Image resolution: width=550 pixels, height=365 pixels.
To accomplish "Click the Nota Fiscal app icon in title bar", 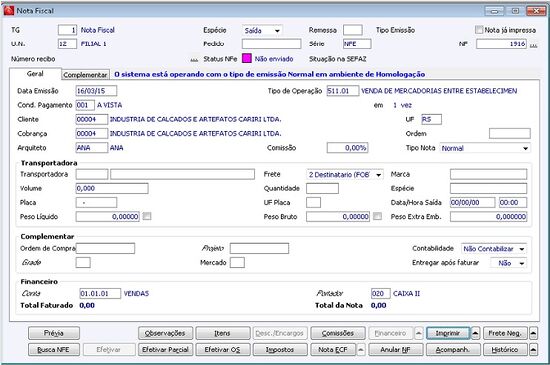I will pos(8,11).
